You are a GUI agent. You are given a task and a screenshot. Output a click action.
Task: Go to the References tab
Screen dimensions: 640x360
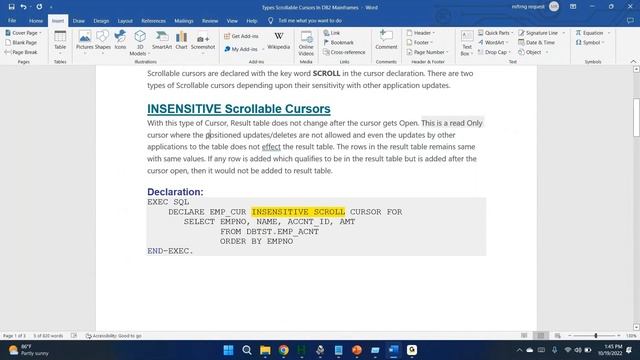153,20
